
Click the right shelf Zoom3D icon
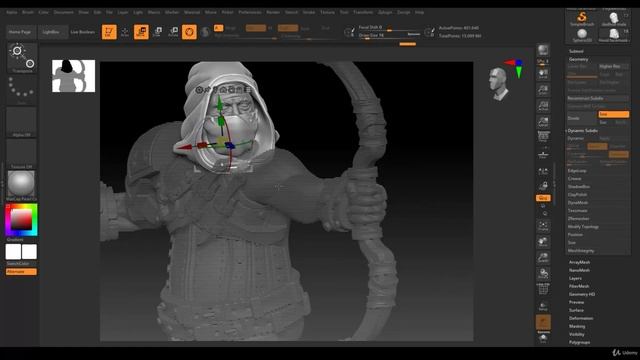click(543, 258)
